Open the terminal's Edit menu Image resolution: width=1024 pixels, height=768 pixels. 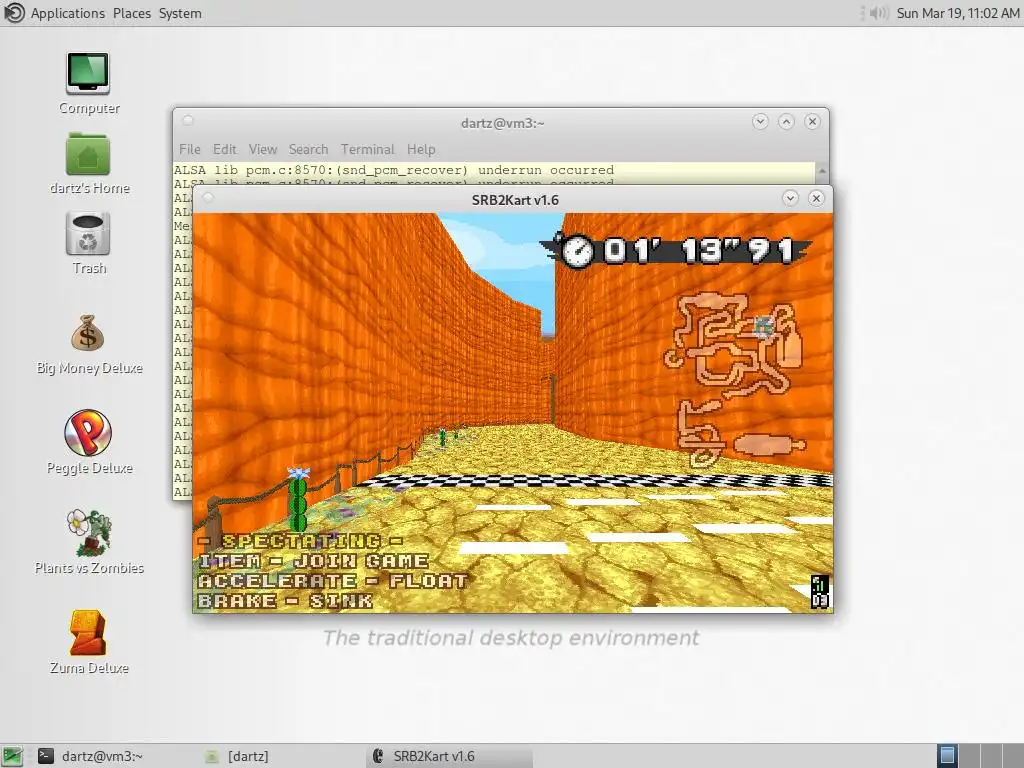tap(225, 150)
